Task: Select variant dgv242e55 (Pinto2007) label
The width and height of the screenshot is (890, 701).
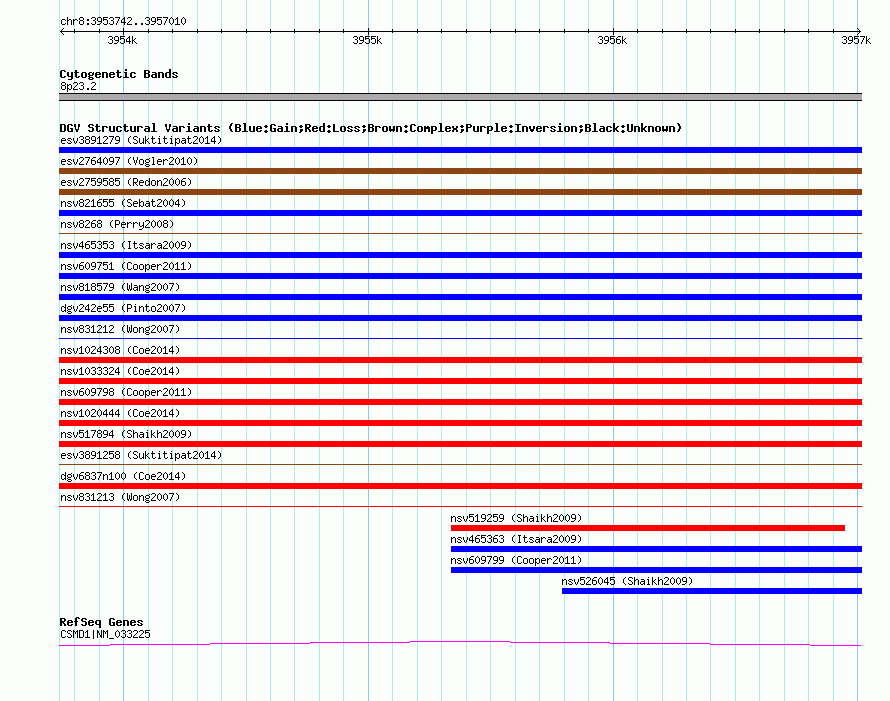Action: click(x=123, y=308)
